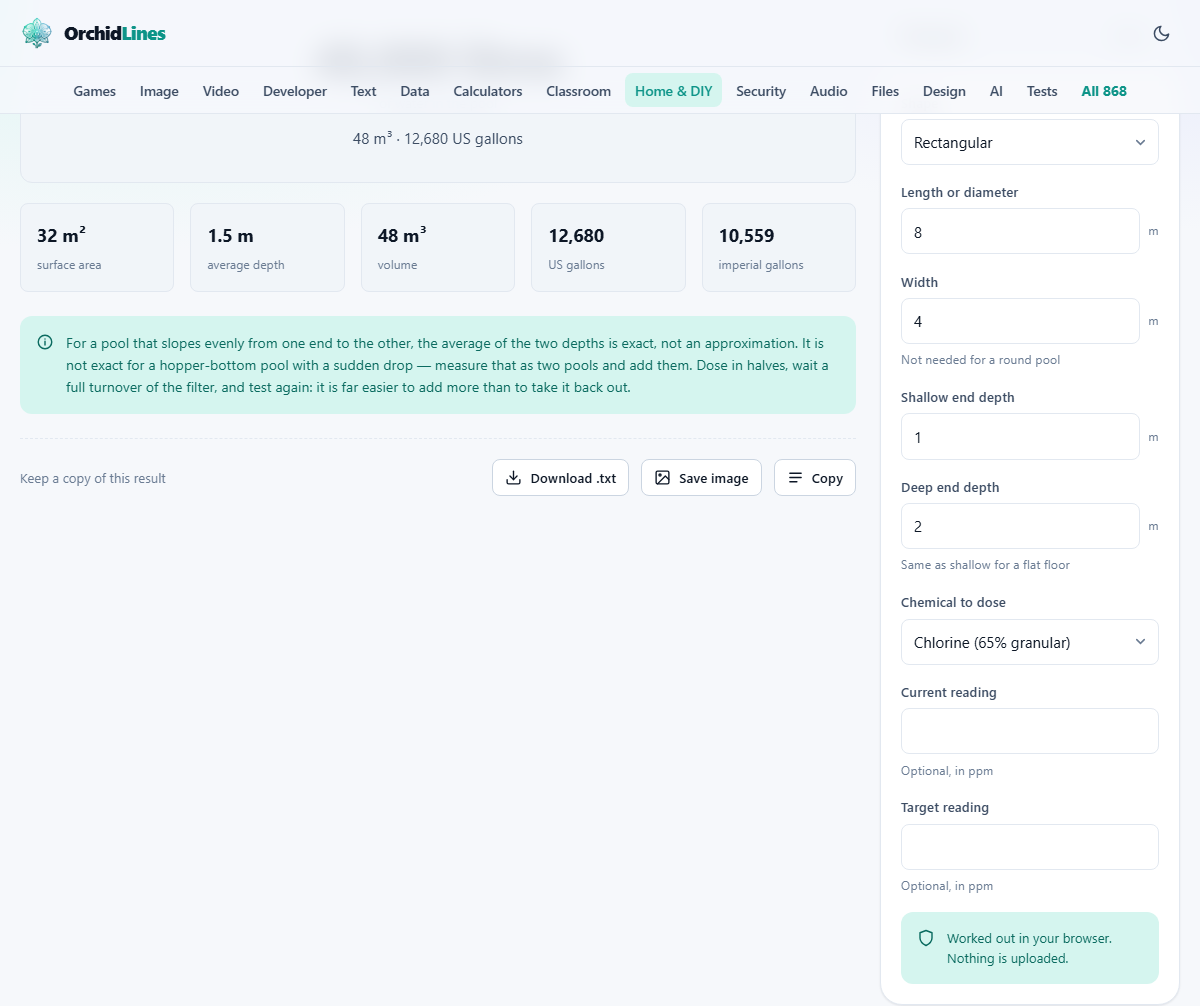Viewport: 1200px width, 1006px height.
Task: Click the OrchidLines orchid logo icon
Action: point(37,33)
